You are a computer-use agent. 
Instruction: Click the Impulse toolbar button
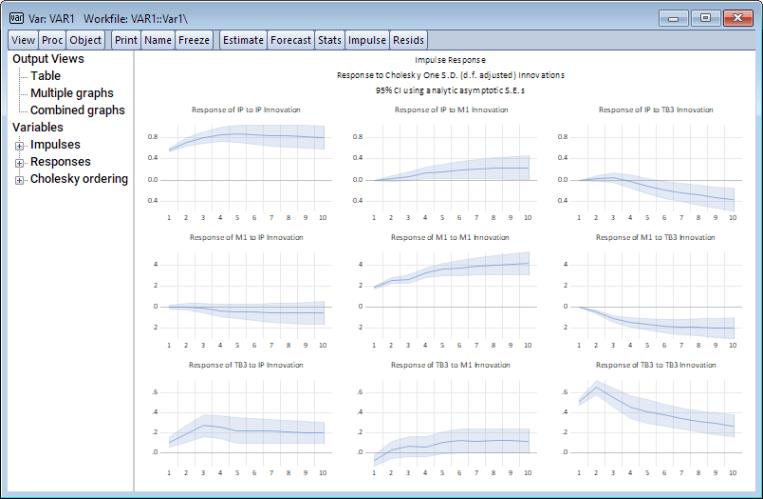tap(366, 40)
